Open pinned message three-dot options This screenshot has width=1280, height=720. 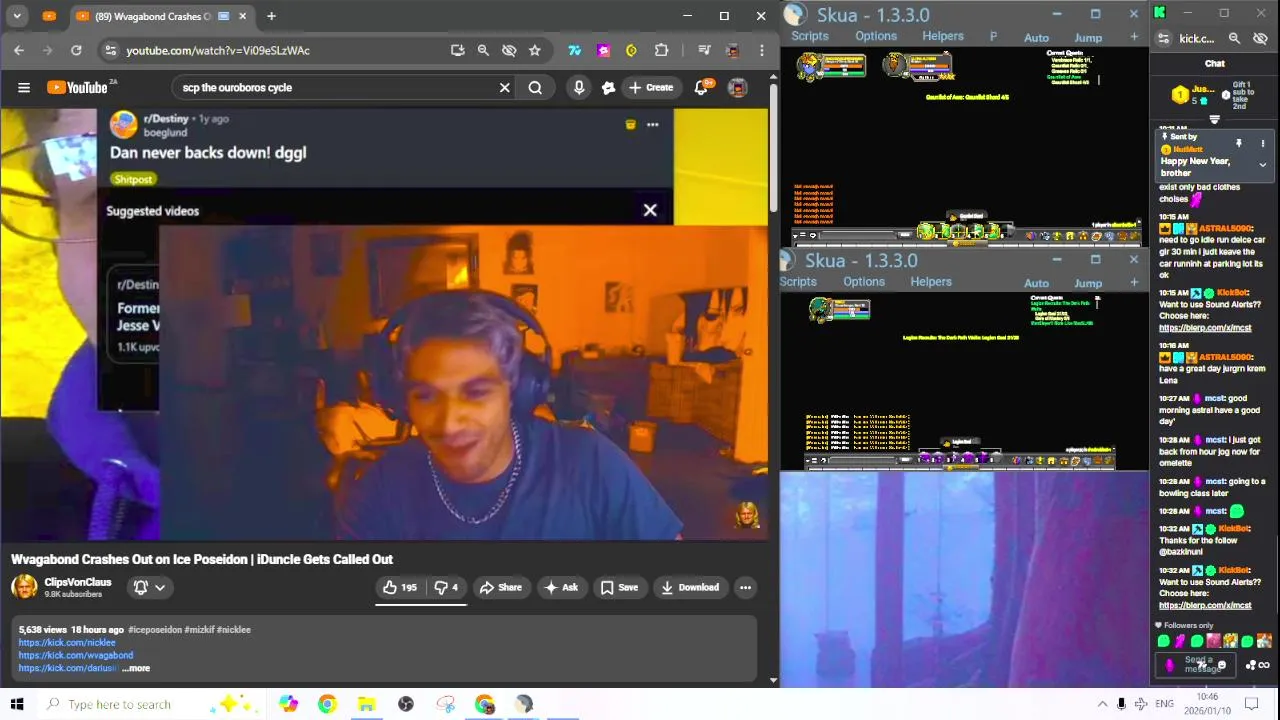(1262, 144)
